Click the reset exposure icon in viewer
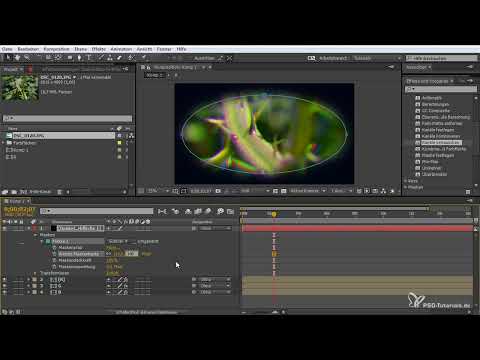 (392, 191)
